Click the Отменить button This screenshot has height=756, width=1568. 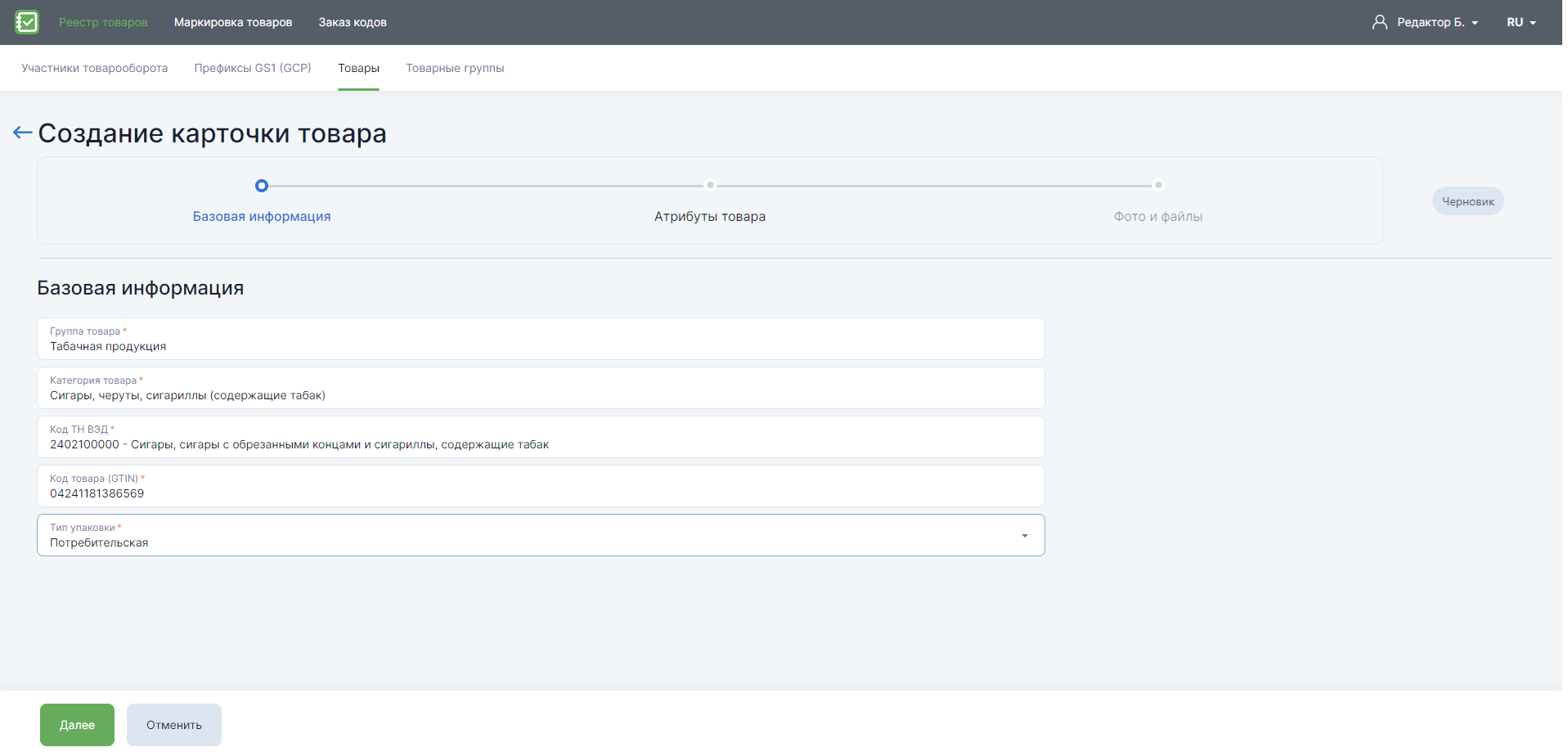(174, 725)
